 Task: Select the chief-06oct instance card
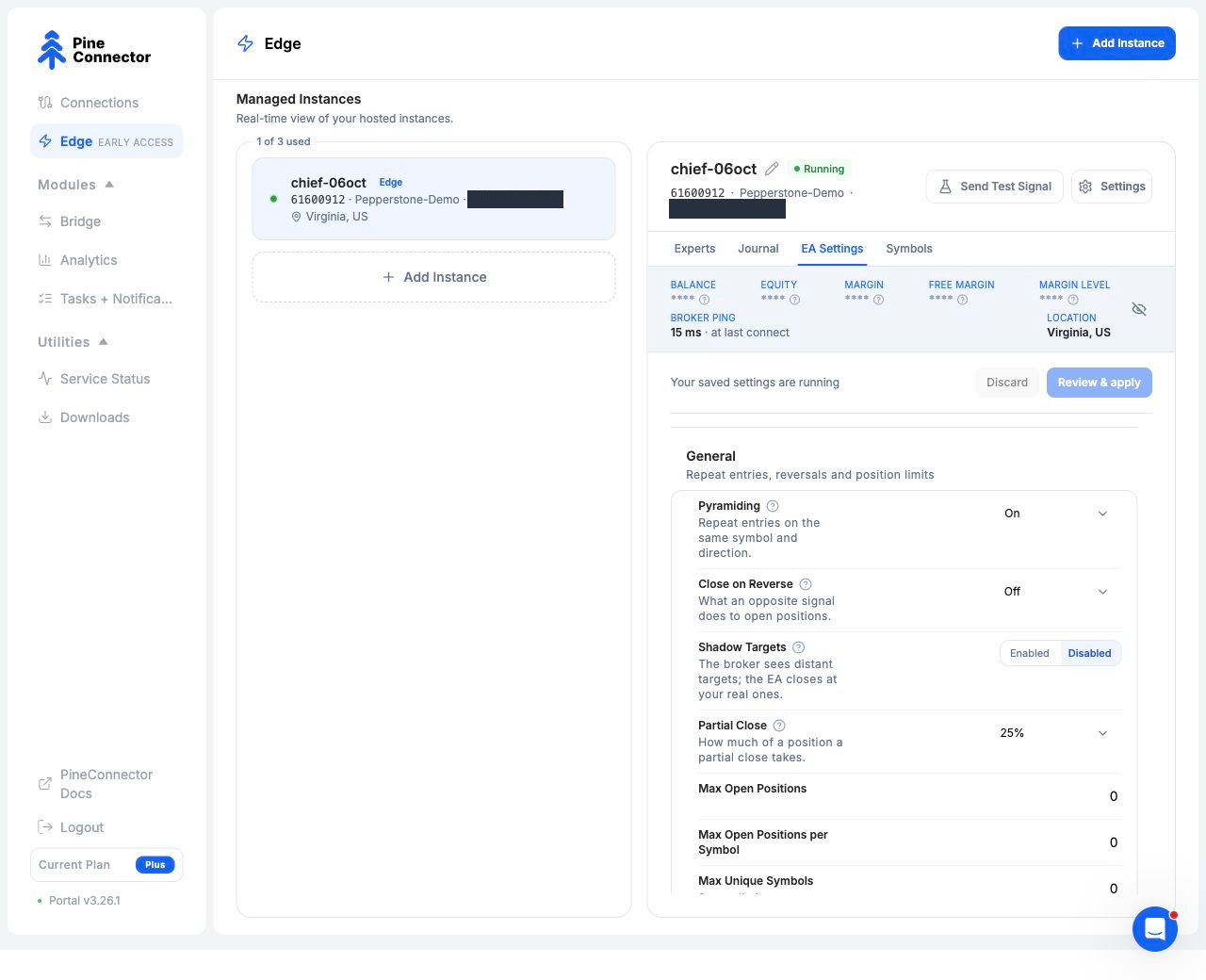[433, 199]
